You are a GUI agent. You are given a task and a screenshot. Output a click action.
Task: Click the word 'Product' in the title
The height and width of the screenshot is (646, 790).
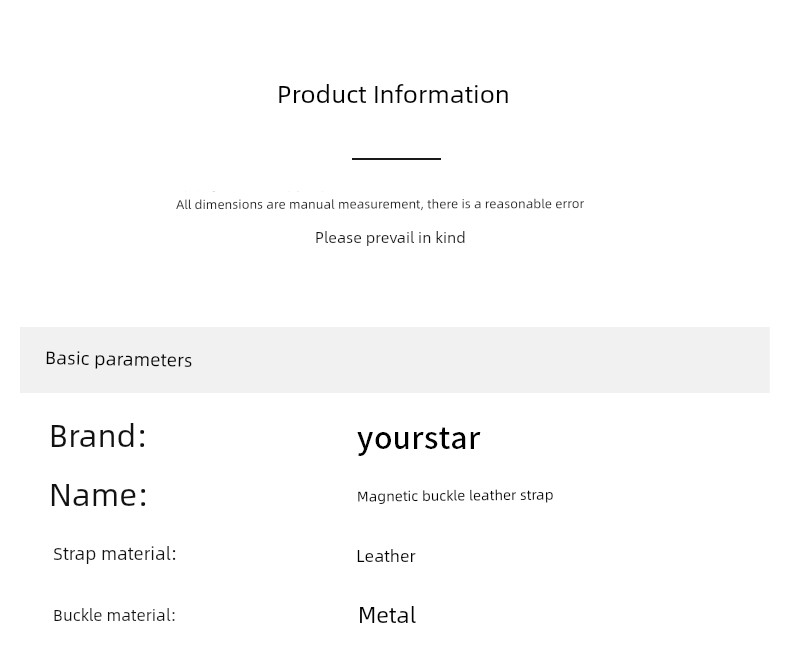point(322,95)
